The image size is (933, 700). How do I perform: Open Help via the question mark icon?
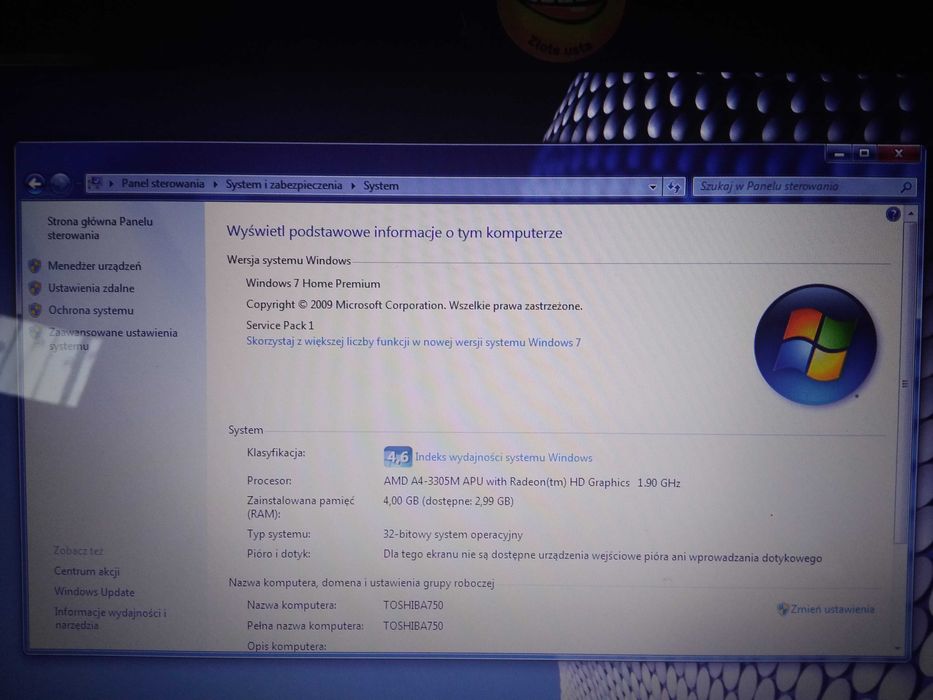[892, 214]
